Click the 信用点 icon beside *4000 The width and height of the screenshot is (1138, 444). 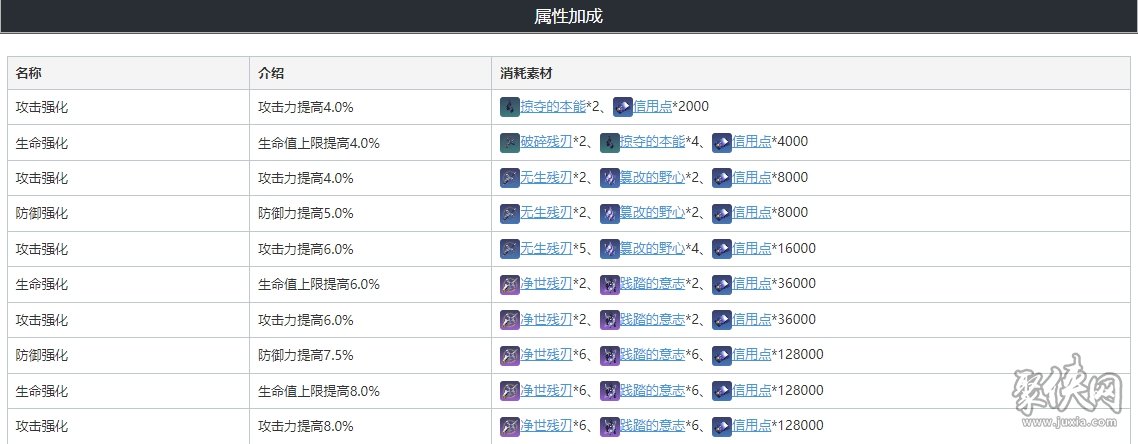click(721, 142)
